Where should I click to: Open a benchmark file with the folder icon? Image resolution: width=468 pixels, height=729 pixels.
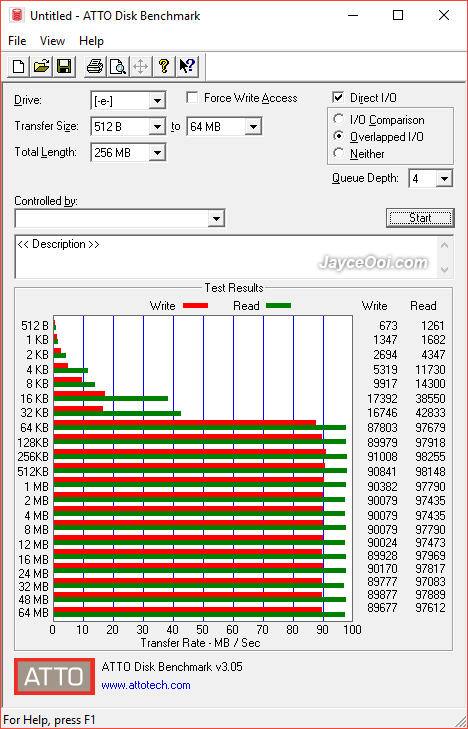tap(41, 66)
